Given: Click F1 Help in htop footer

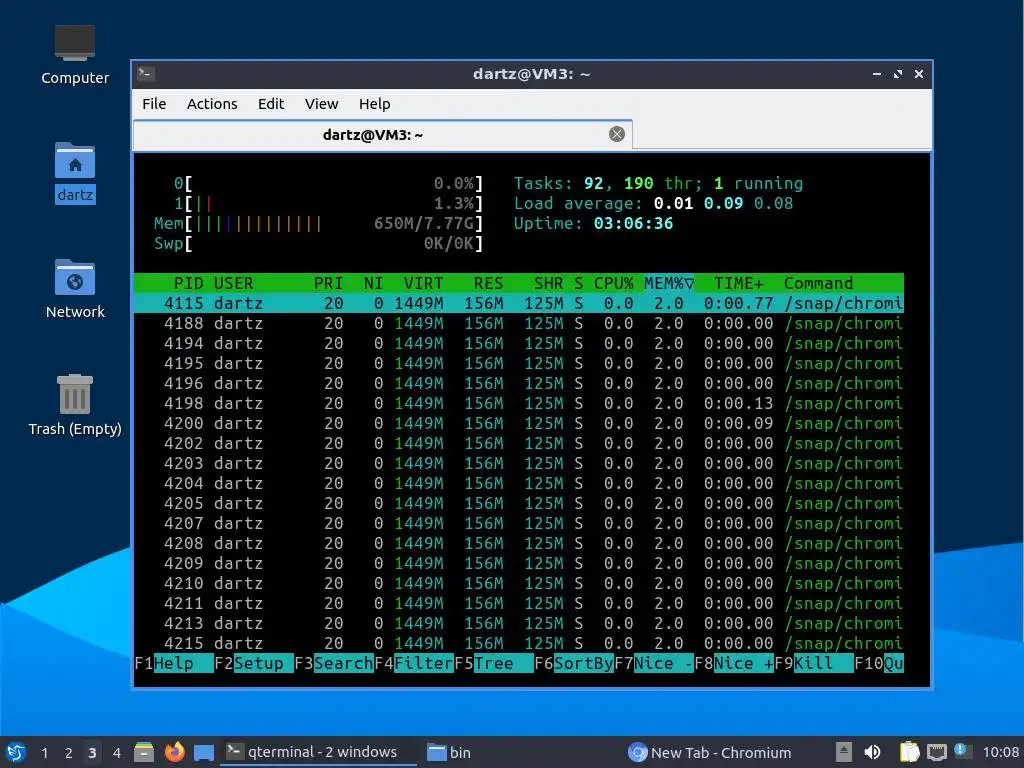Looking at the screenshot, I should (x=174, y=664).
